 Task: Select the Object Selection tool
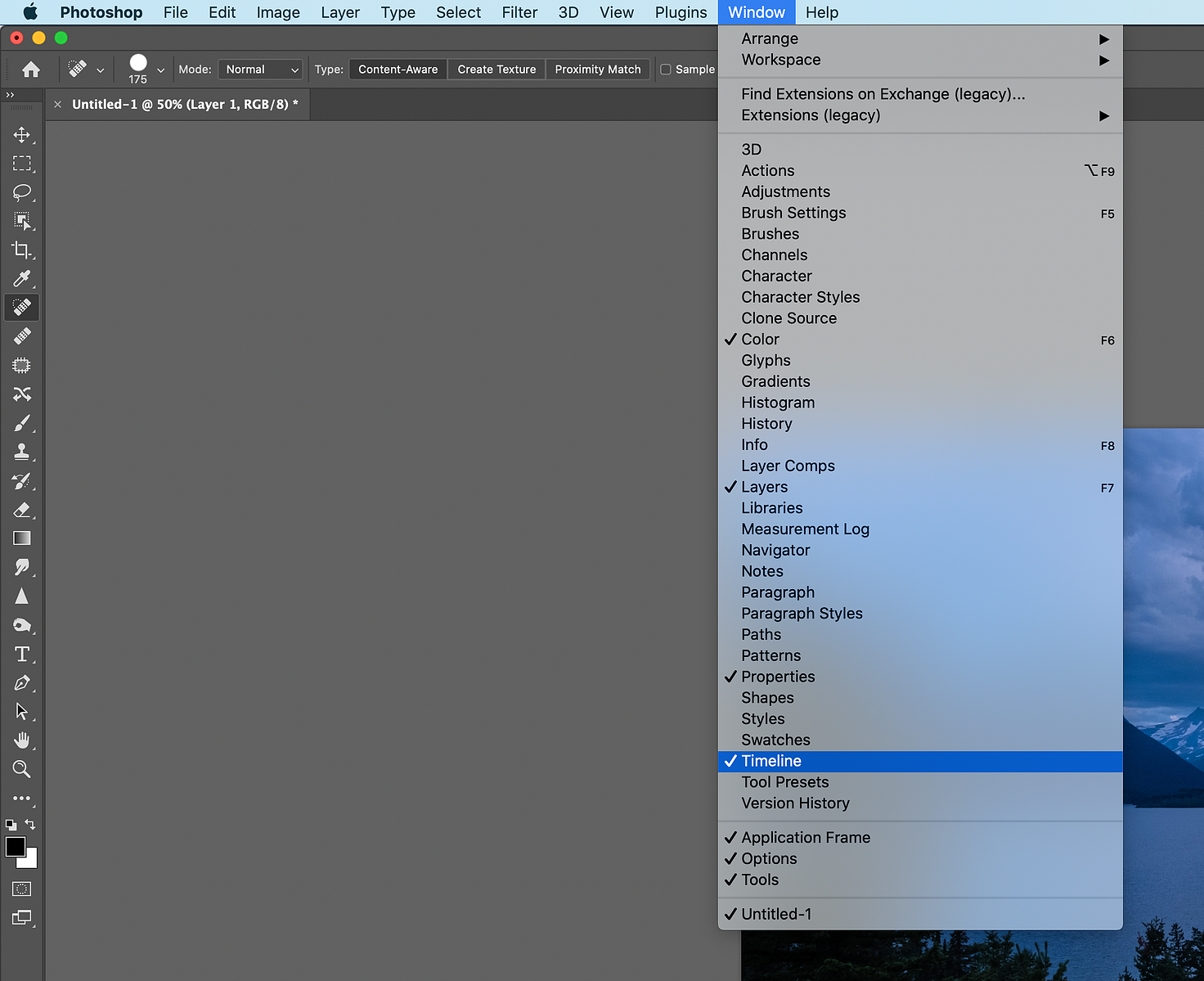(x=22, y=221)
